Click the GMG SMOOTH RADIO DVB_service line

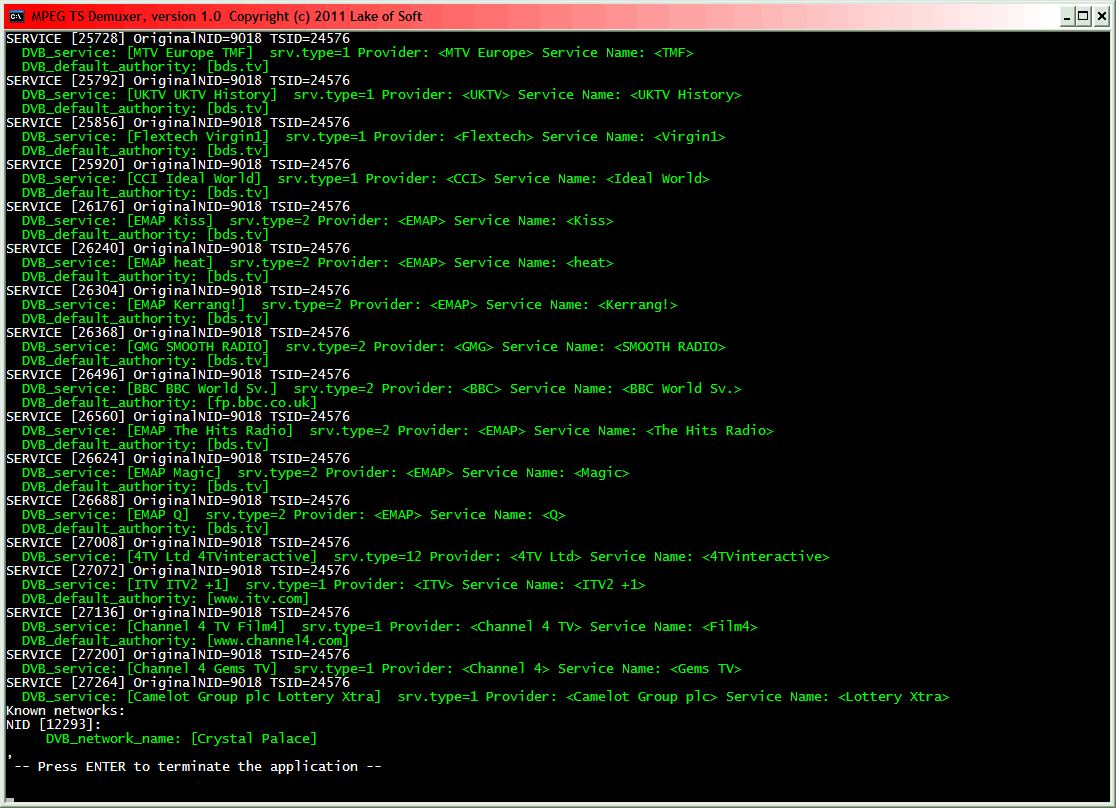pyautogui.click(x=374, y=347)
